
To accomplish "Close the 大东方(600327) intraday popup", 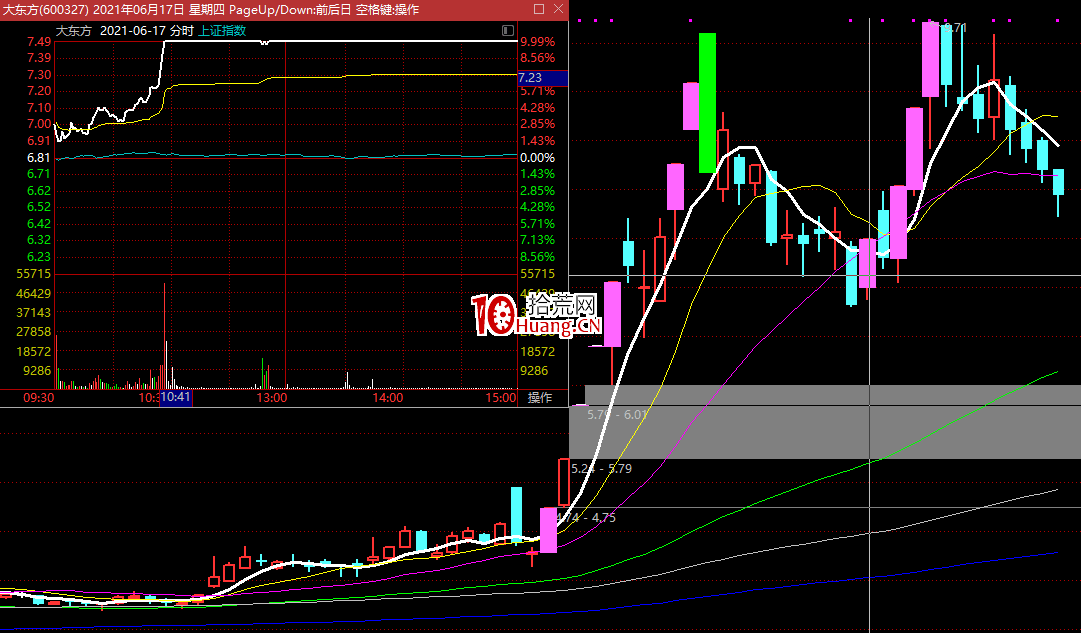I will [558, 9].
